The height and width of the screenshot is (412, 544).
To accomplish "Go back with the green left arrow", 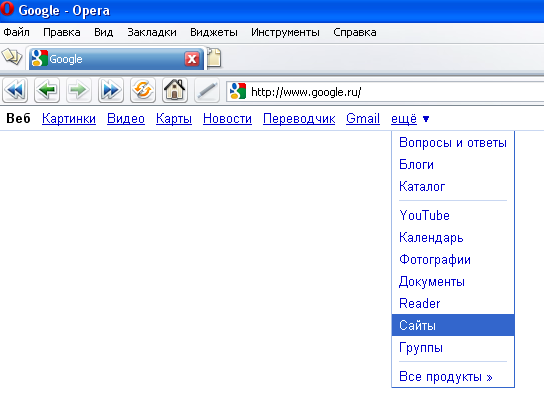I will click(47, 91).
